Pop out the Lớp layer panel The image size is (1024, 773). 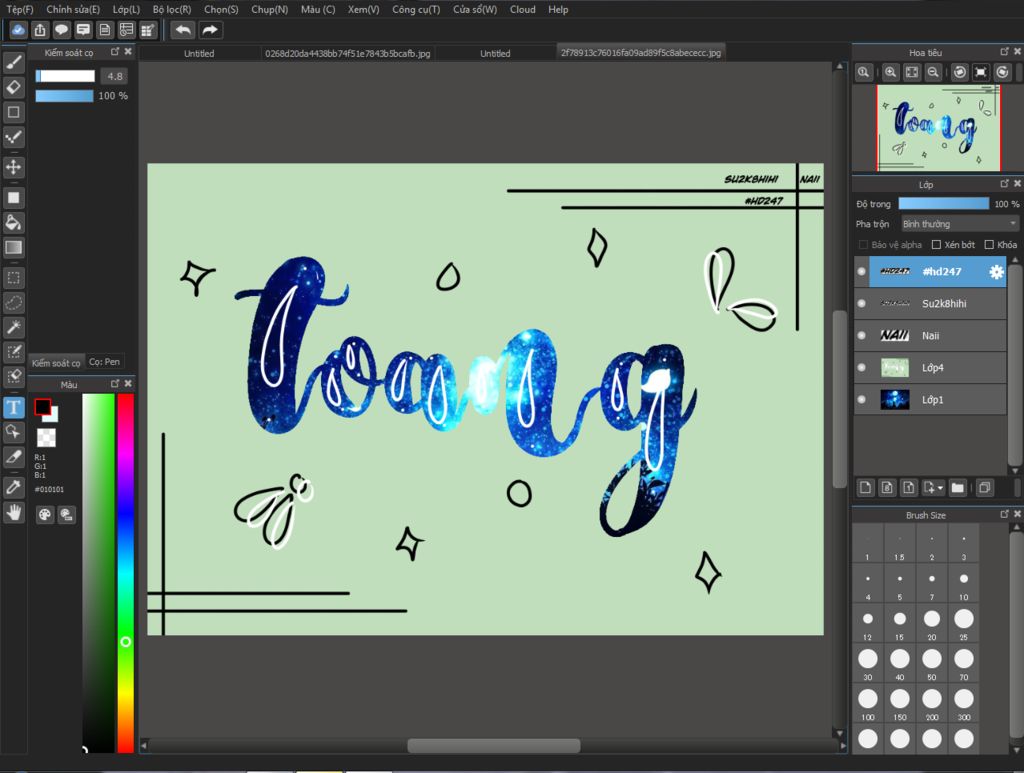point(1004,183)
